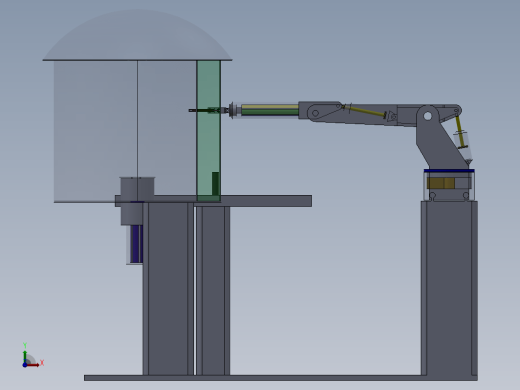This screenshot has width=520, height=390.
Task: Select the brass-colored rotary base on the pedestal
Action: [x=441, y=183]
